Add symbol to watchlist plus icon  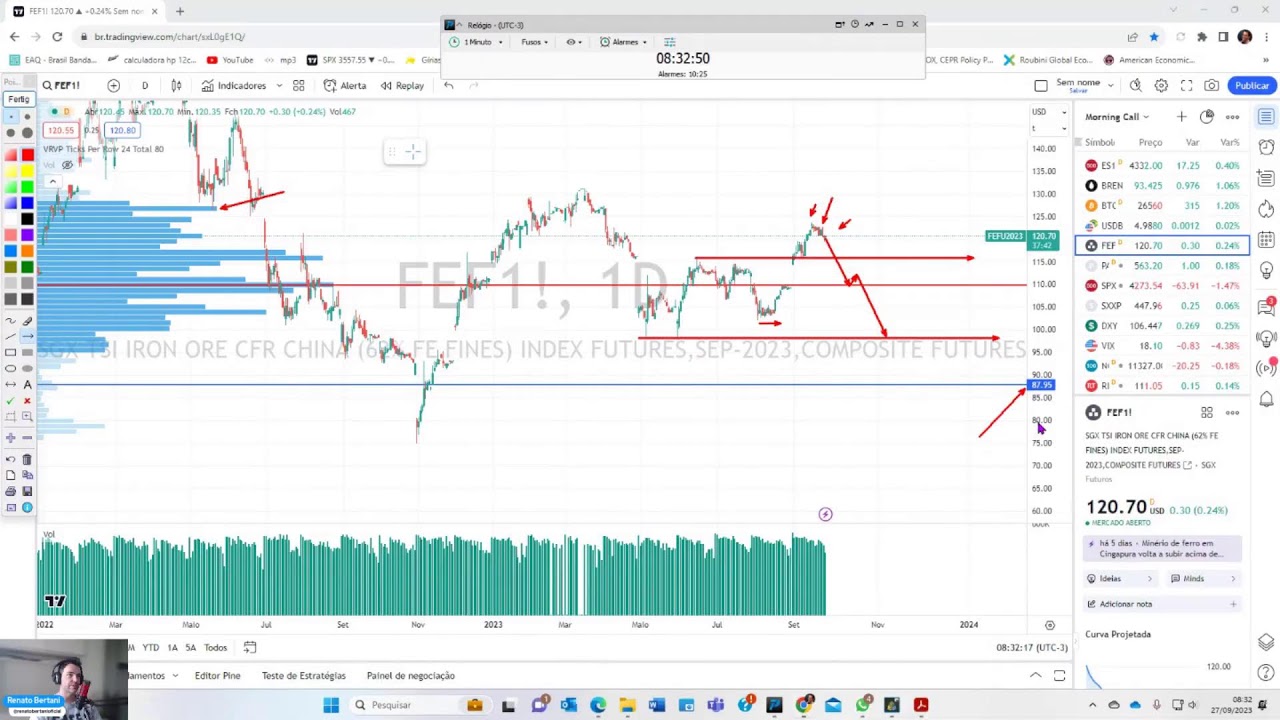coord(1181,117)
